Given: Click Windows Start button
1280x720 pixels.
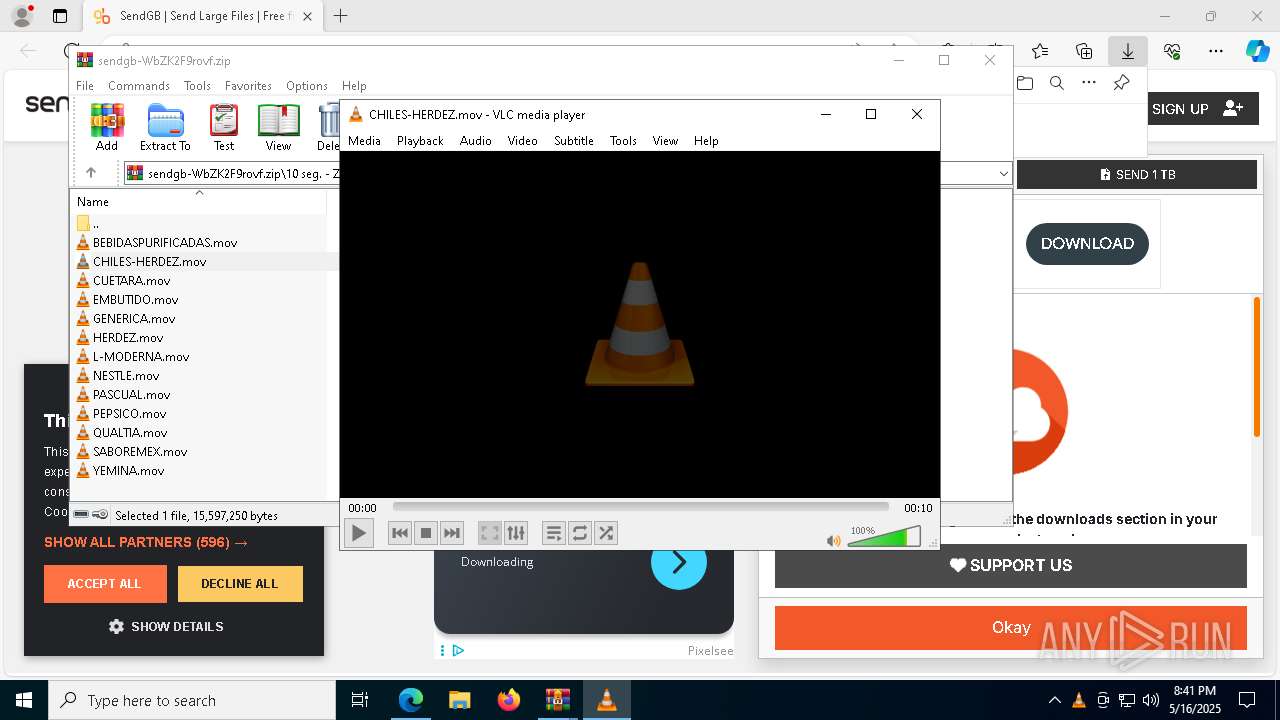Looking at the screenshot, I should tap(24, 700).
